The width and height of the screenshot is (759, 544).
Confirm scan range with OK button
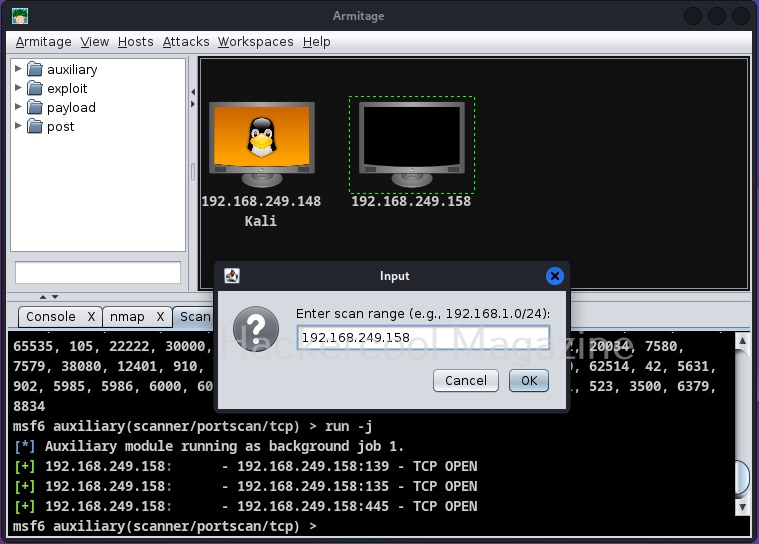pos(529,380)
